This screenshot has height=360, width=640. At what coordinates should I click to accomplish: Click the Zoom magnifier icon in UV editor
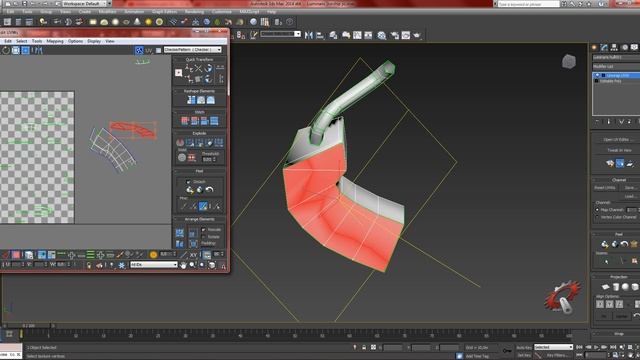pos(193,265)
